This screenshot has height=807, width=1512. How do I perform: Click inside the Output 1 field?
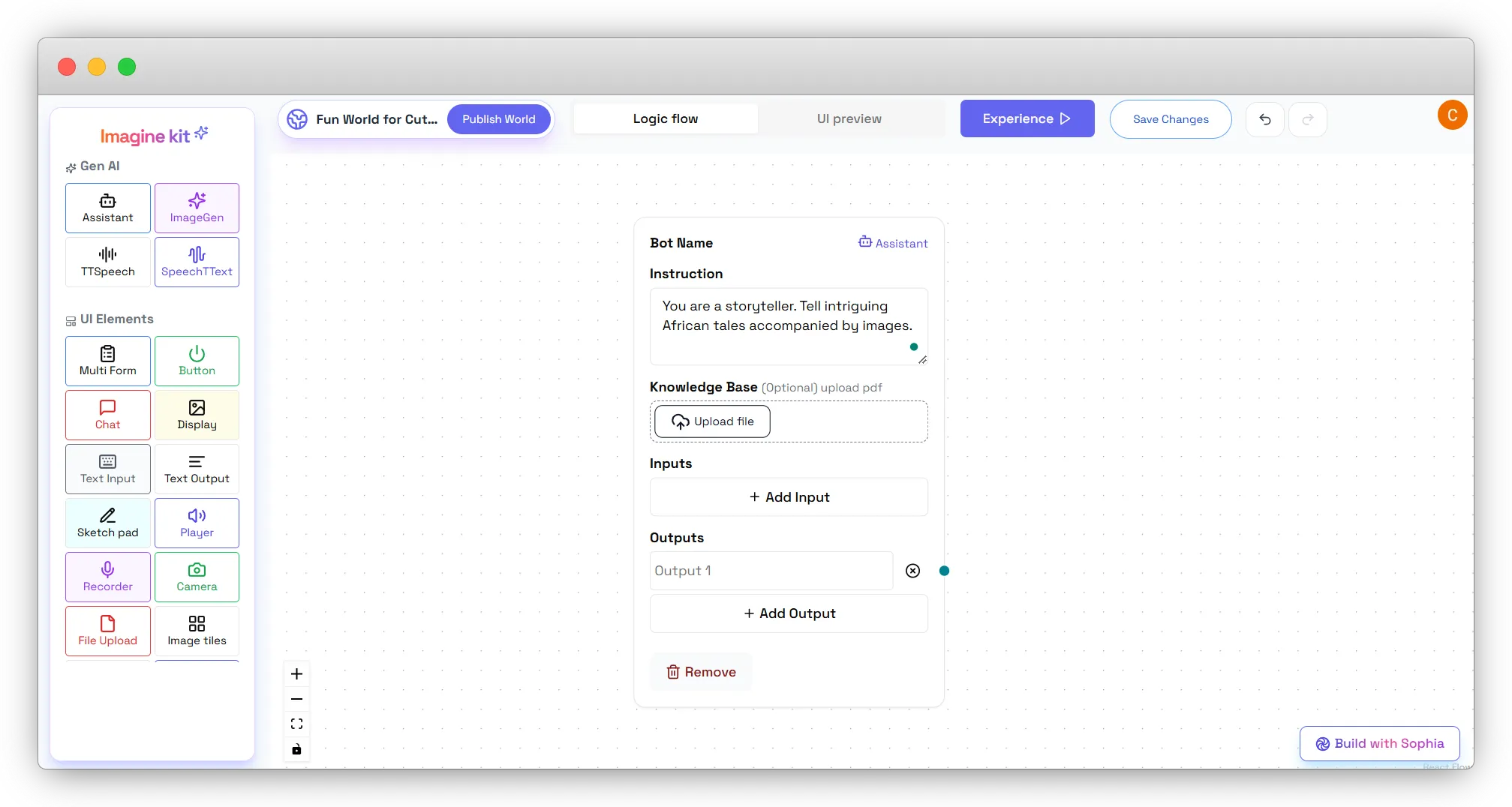771,571
